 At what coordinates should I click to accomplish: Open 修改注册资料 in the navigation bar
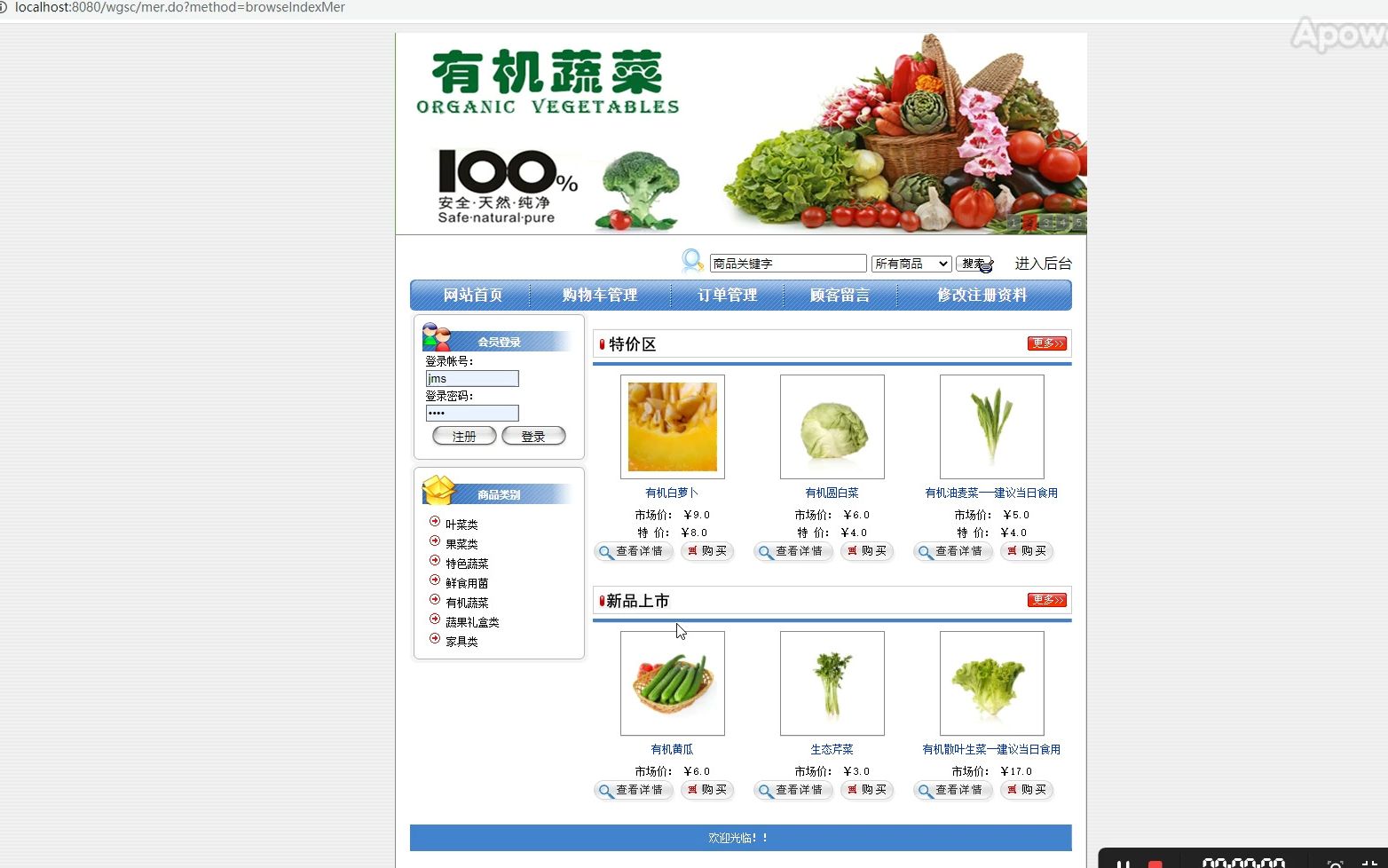[982, 296]
